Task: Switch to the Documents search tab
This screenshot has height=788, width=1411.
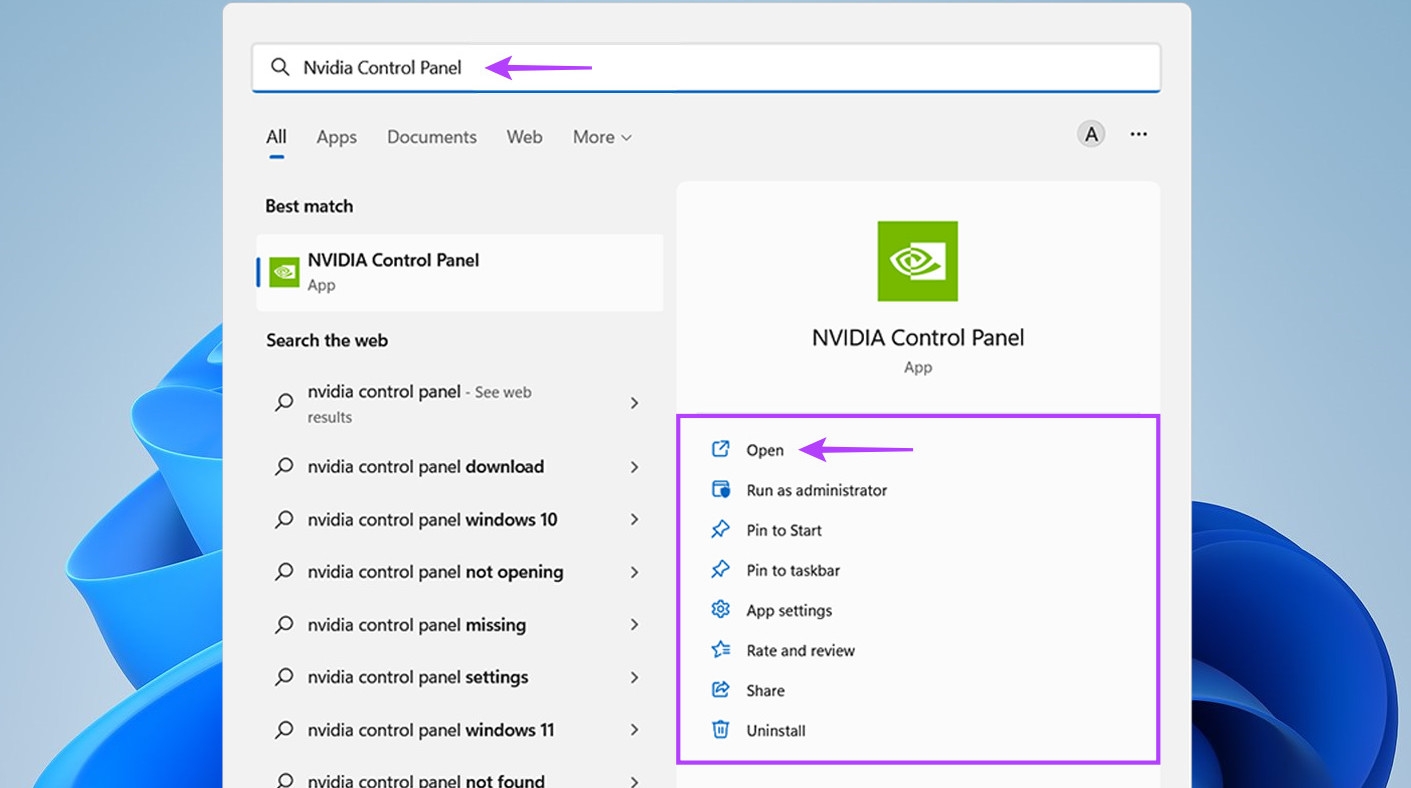Action: click(x=432, y=137)
